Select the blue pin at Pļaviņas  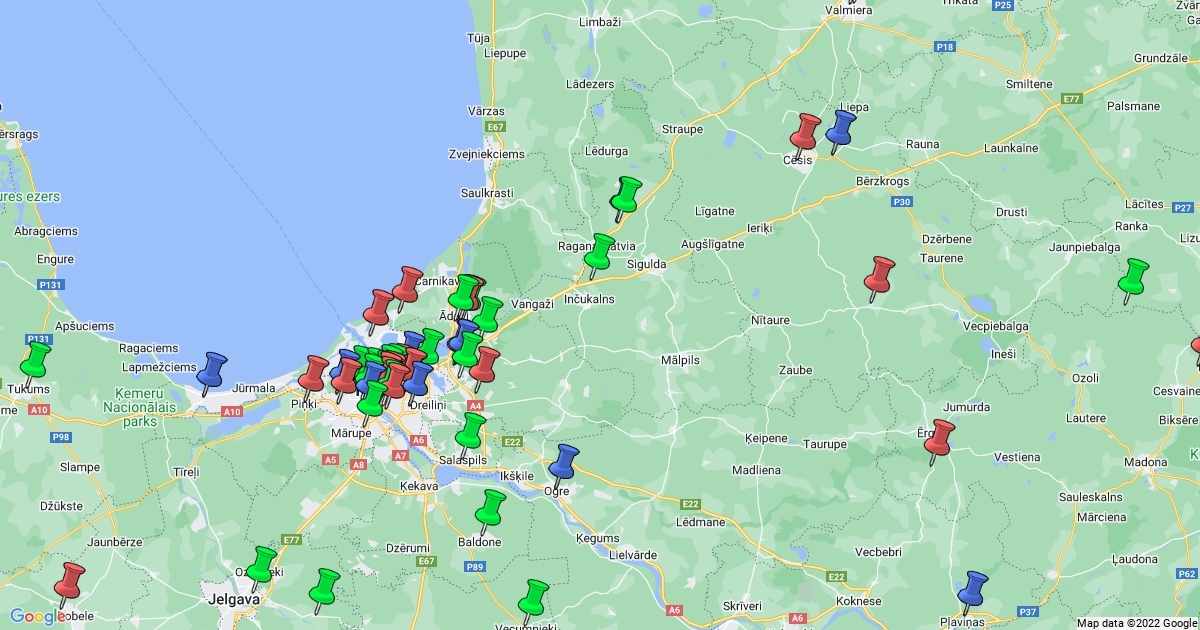coord(972,591)
